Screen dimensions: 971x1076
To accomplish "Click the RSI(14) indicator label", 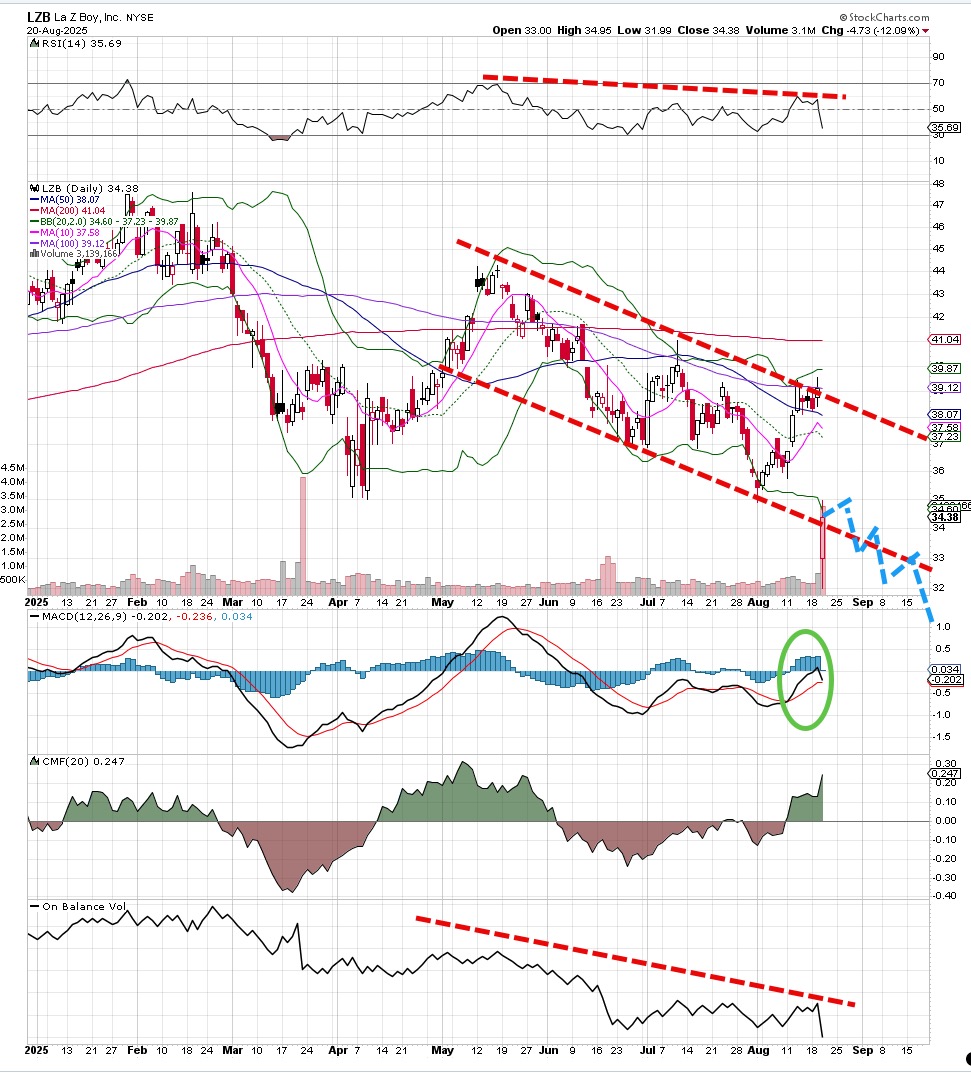I will pos(62,44).
